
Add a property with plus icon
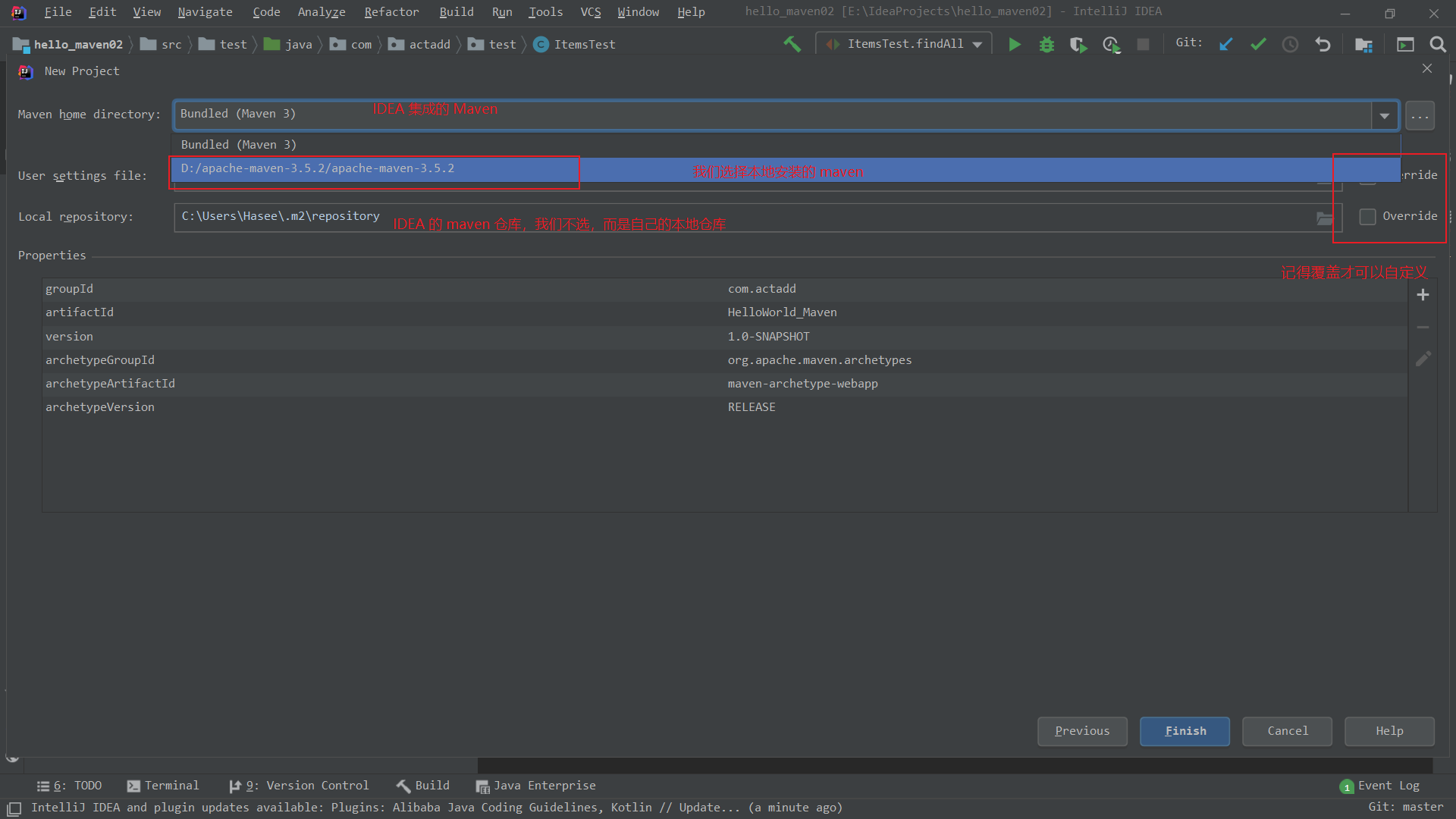click(x=1423, y=295)
